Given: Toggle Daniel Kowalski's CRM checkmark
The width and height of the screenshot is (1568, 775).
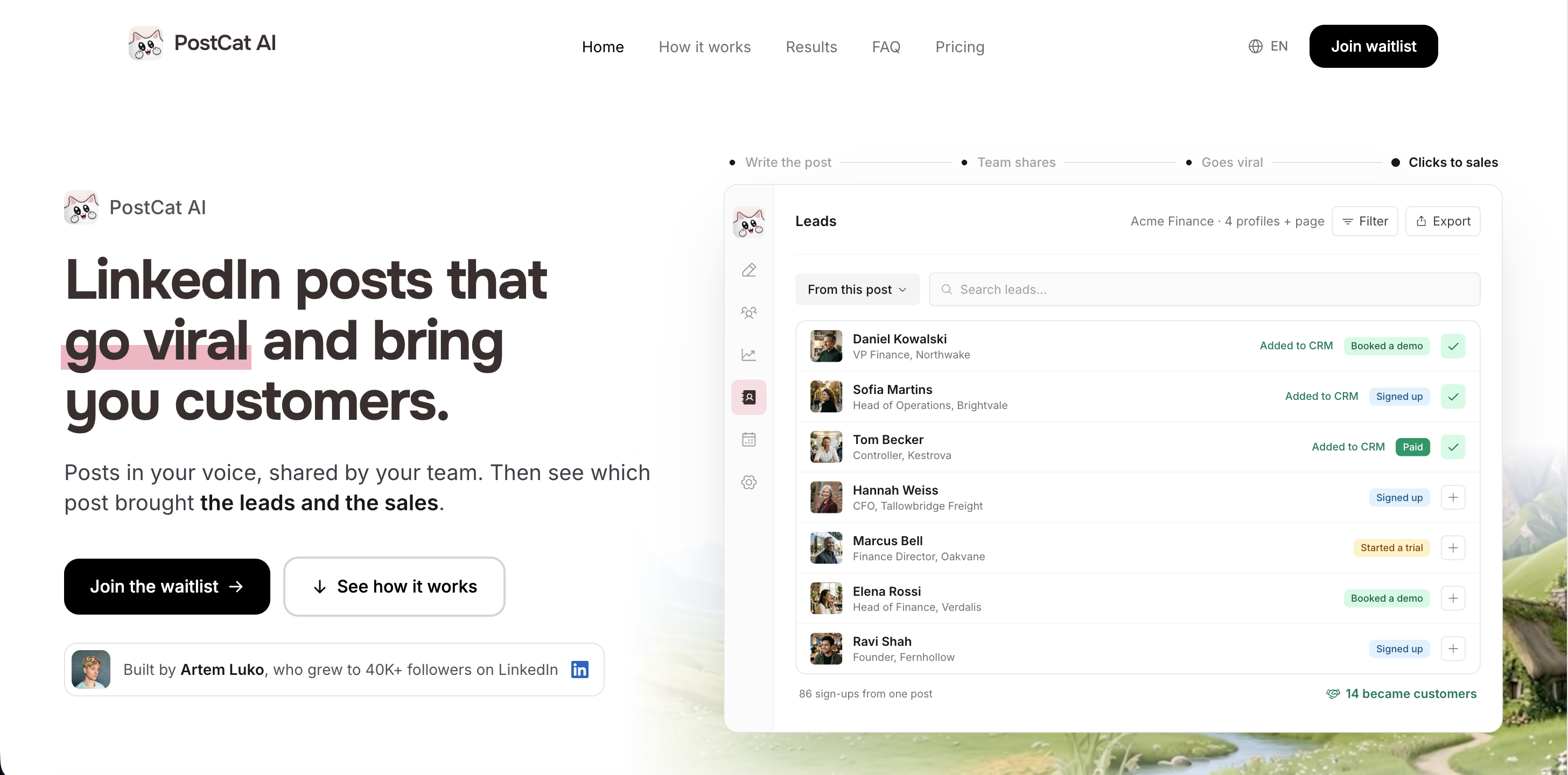Looking at the screenshot, I should [x=1453, y=346].
